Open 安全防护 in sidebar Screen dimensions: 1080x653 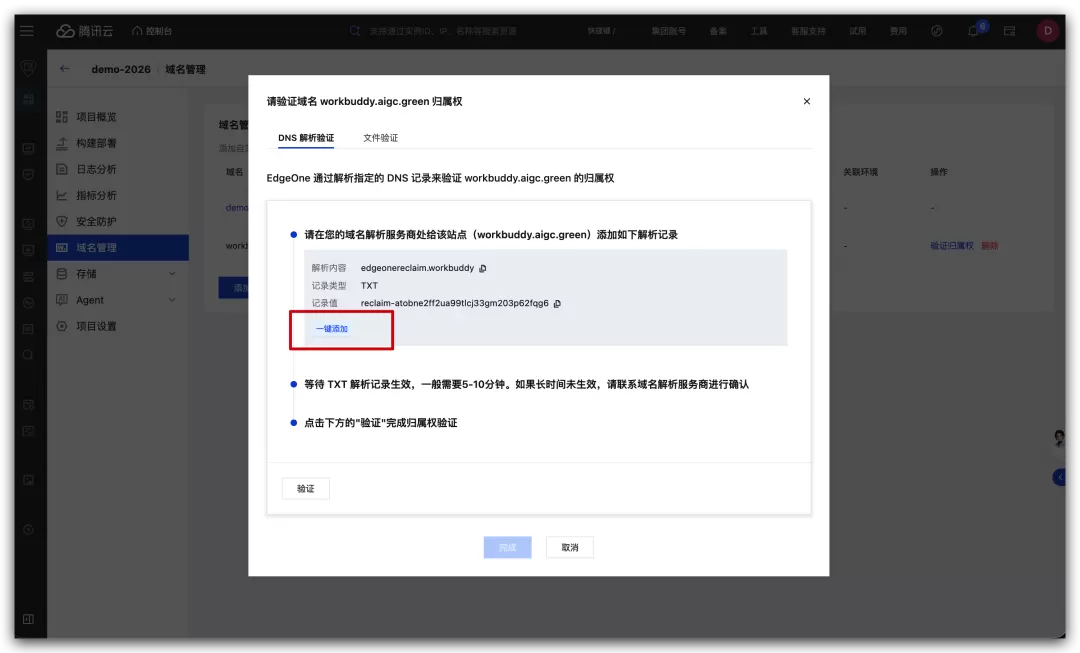point(96,222)
